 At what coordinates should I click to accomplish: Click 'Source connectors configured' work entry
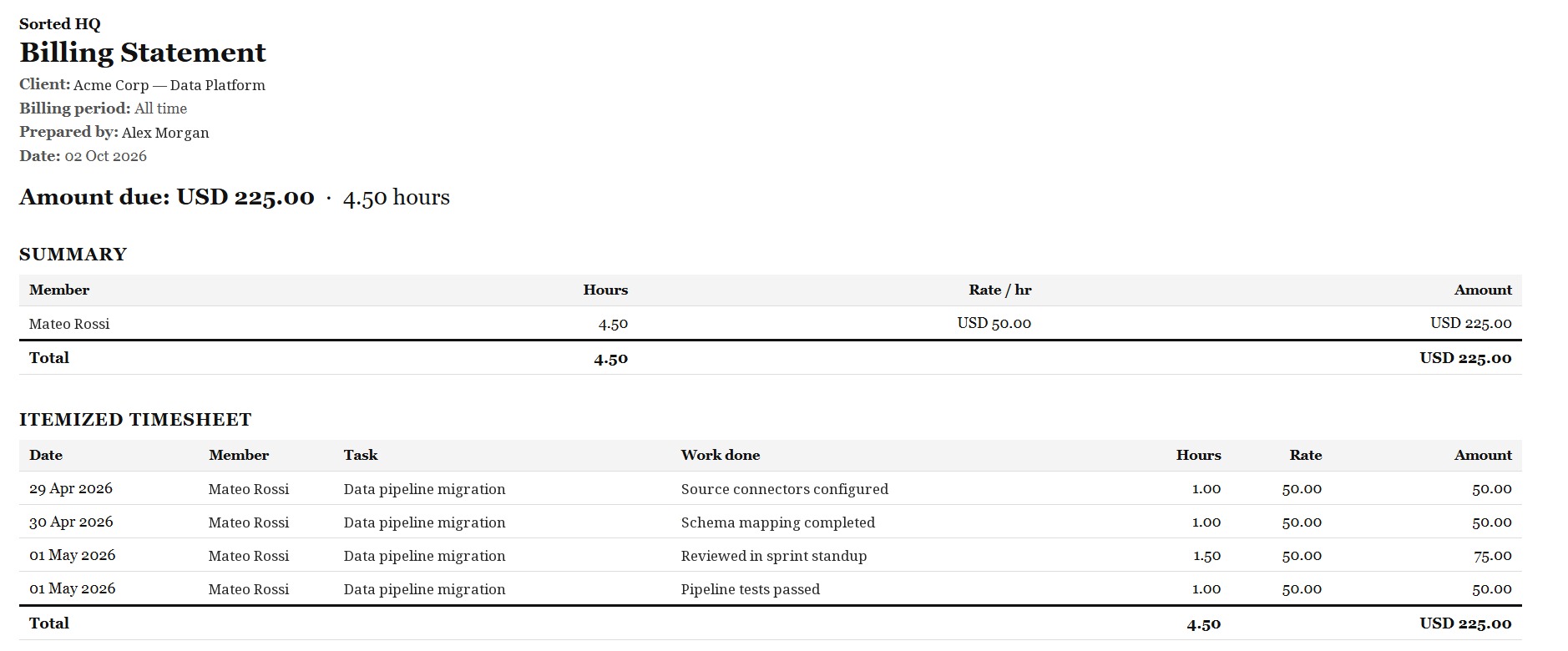point(785,490)
